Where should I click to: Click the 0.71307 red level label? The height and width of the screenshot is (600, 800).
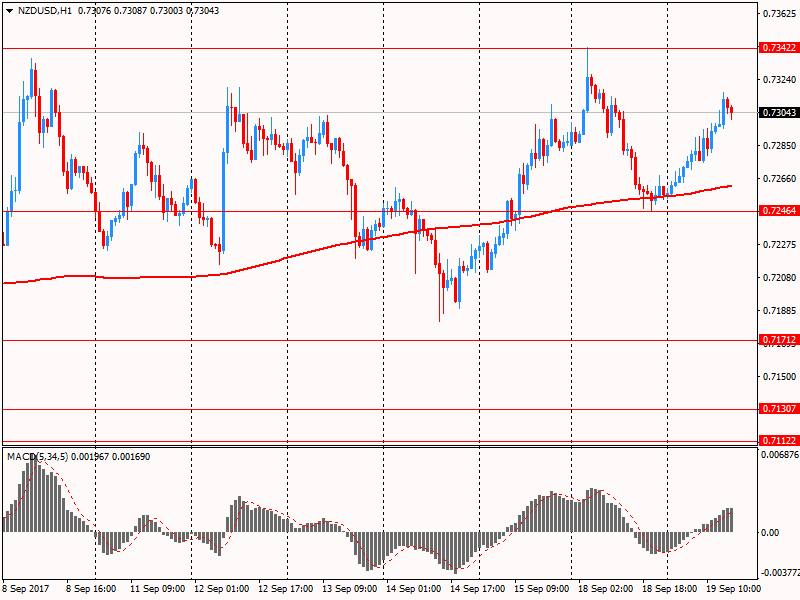pos(779,409)
